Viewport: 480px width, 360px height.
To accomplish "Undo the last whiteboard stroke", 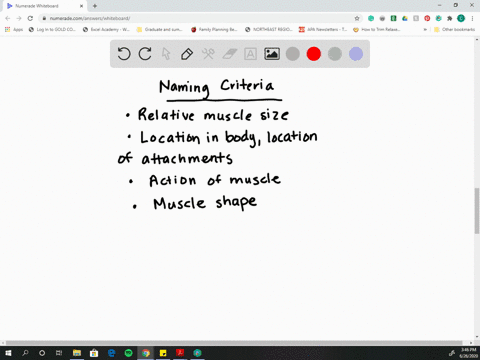I will coord(124,54).
